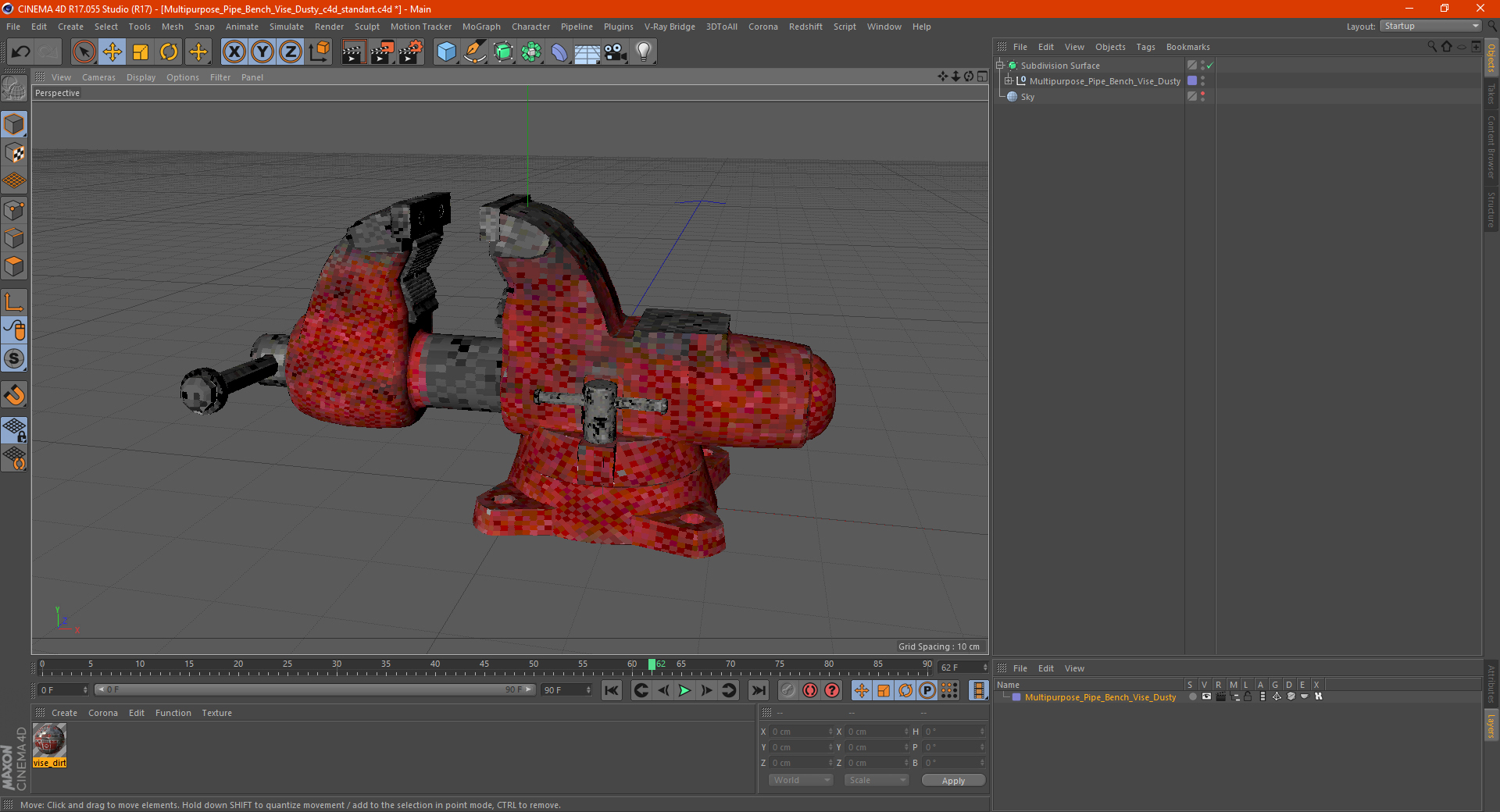
Task: Activate the Scale tool in top toolbar
Action: [141, 52]
